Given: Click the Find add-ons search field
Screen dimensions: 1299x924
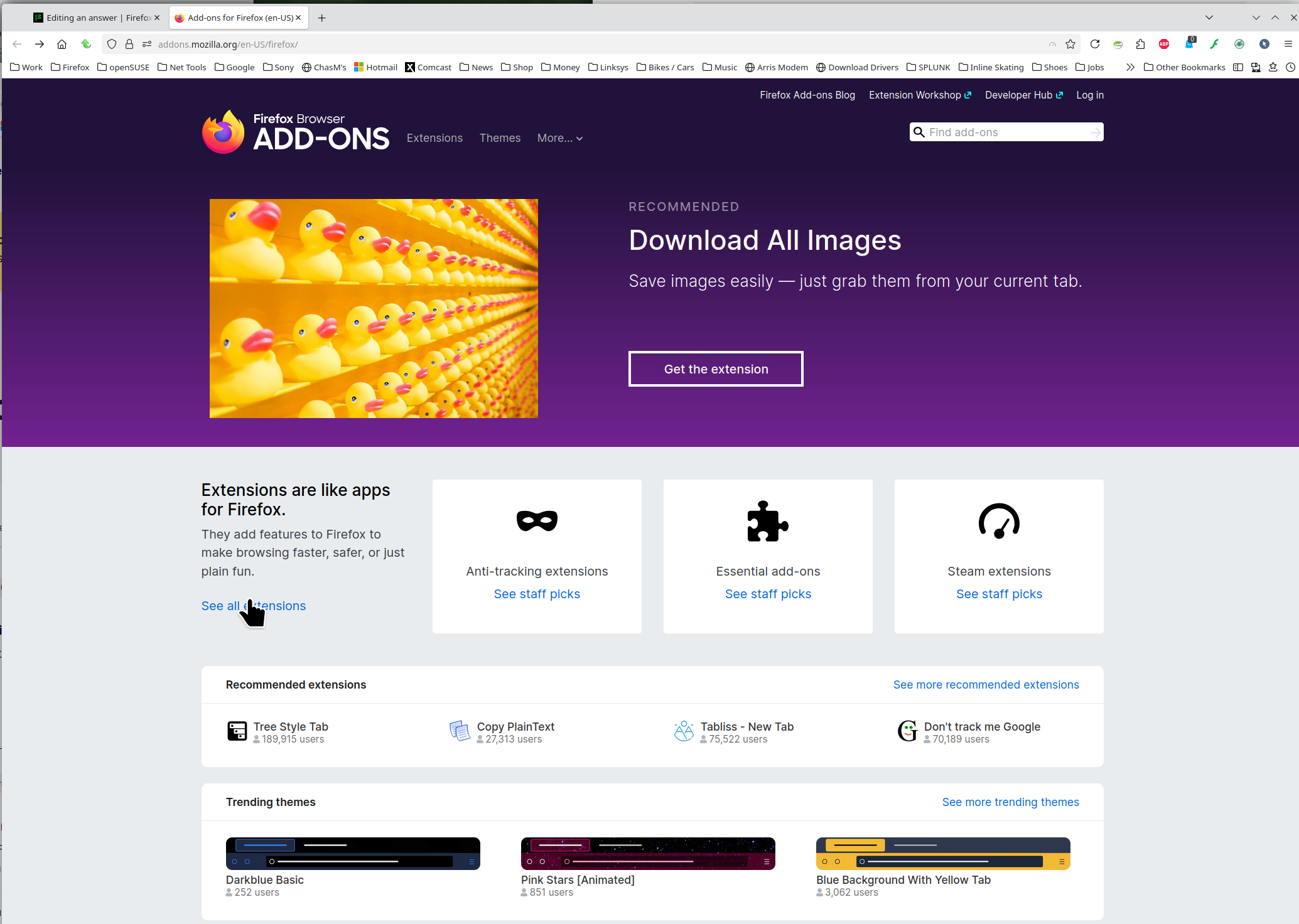Looking at the screenshot, I should click(1006, 132).
